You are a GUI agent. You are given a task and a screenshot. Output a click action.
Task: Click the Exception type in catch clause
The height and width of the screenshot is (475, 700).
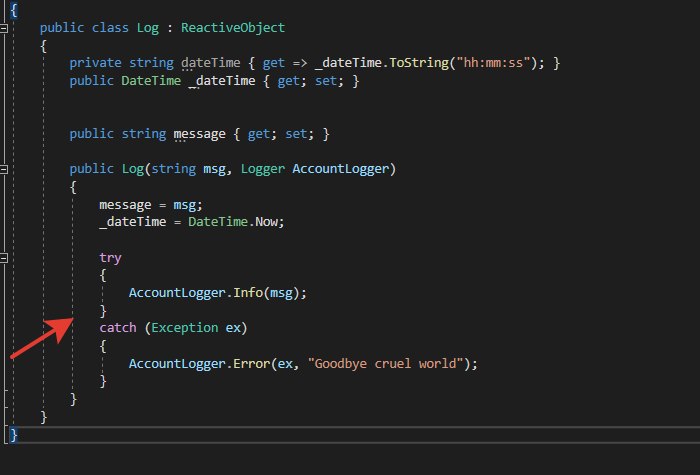[x=185, y=328]
